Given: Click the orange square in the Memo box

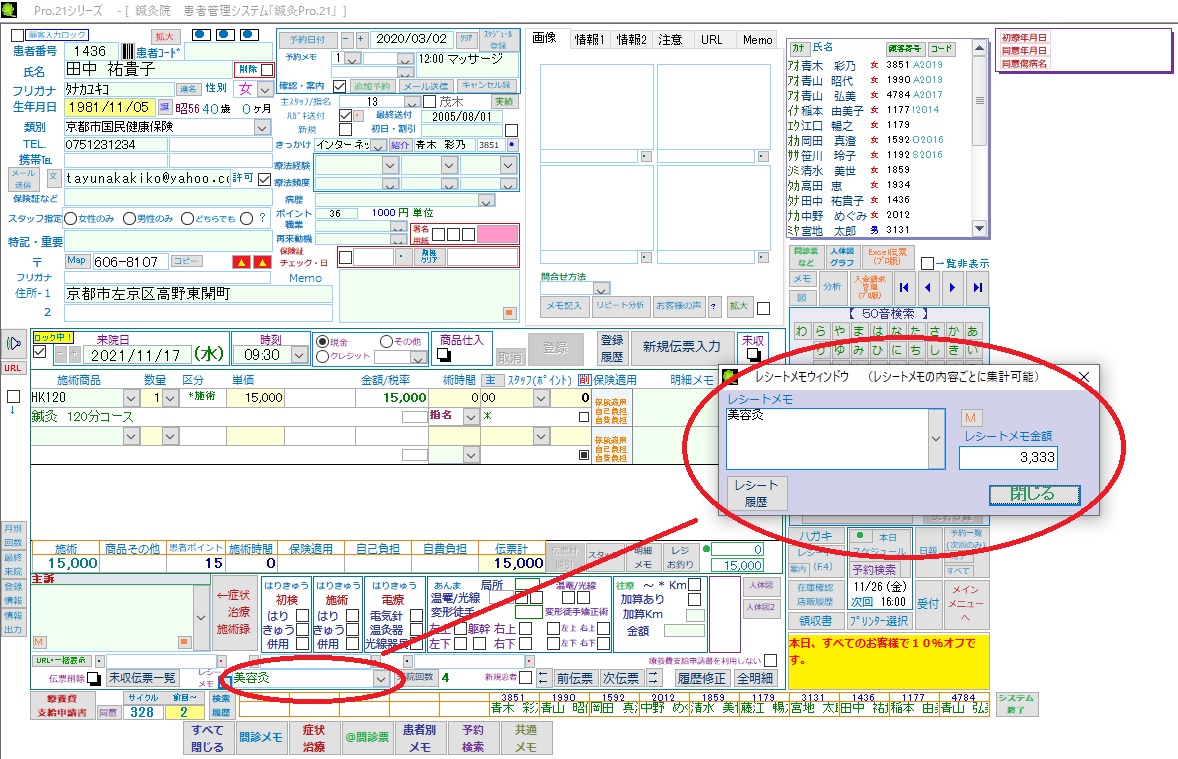Looking at the screenshot, I should [509, 313].
